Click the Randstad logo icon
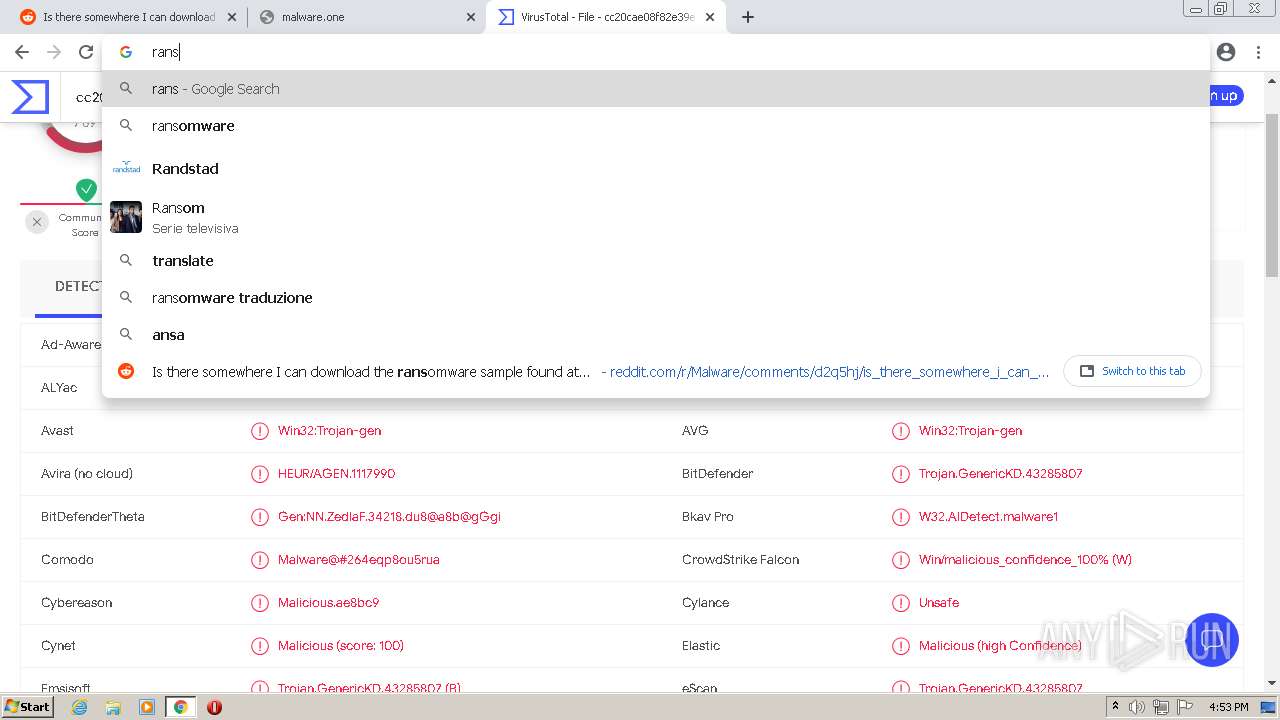This screenshot has width=1280, height=720. (x=126, y=168)
